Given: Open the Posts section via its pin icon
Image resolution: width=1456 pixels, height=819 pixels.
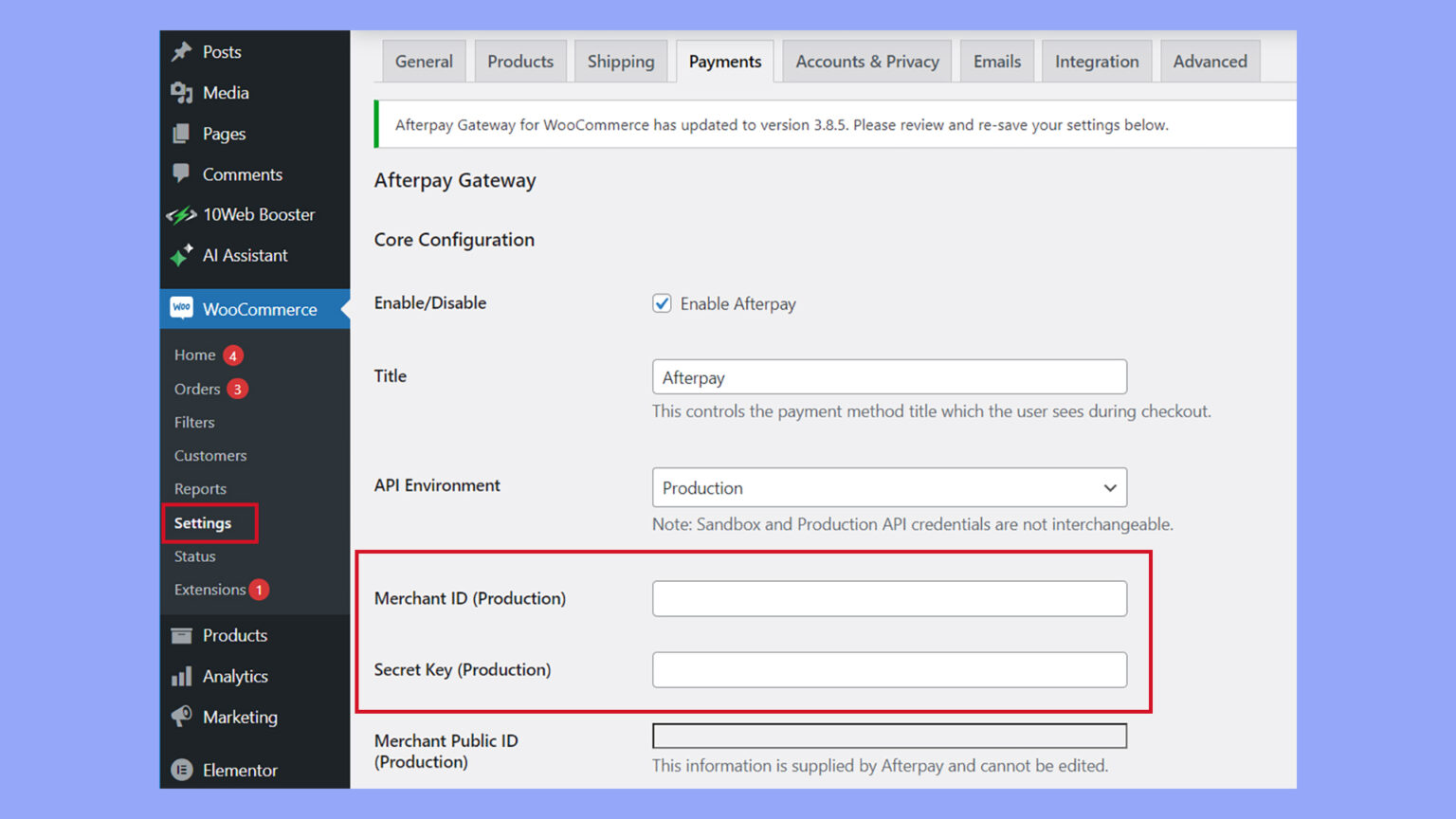Looking at the screenshot, I should (x=182, y=51).
